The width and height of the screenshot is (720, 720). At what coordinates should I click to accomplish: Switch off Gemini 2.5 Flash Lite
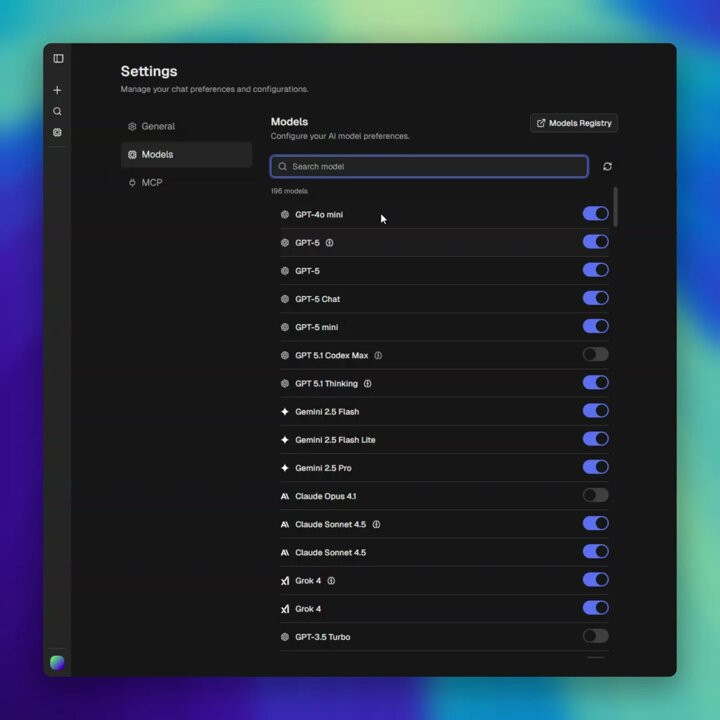pos(596,439)
